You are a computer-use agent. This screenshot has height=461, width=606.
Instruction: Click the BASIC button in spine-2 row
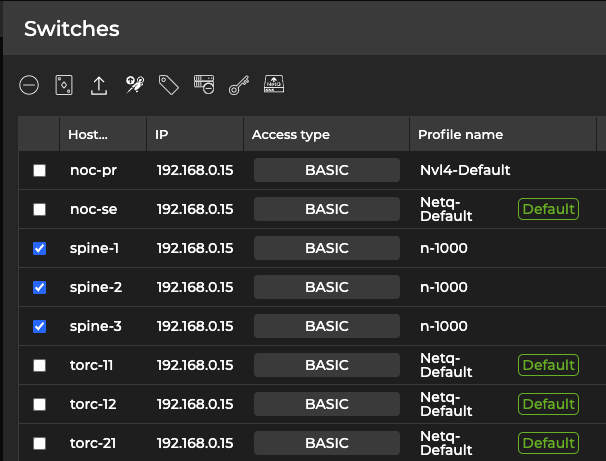(326, 287)
